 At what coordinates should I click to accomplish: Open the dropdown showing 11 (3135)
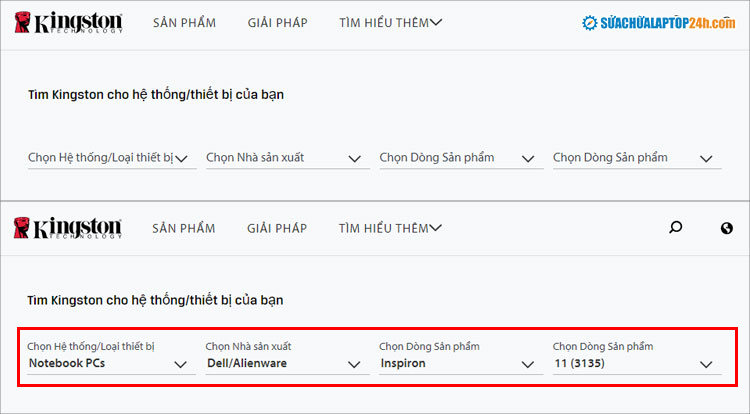coord(637,357)
